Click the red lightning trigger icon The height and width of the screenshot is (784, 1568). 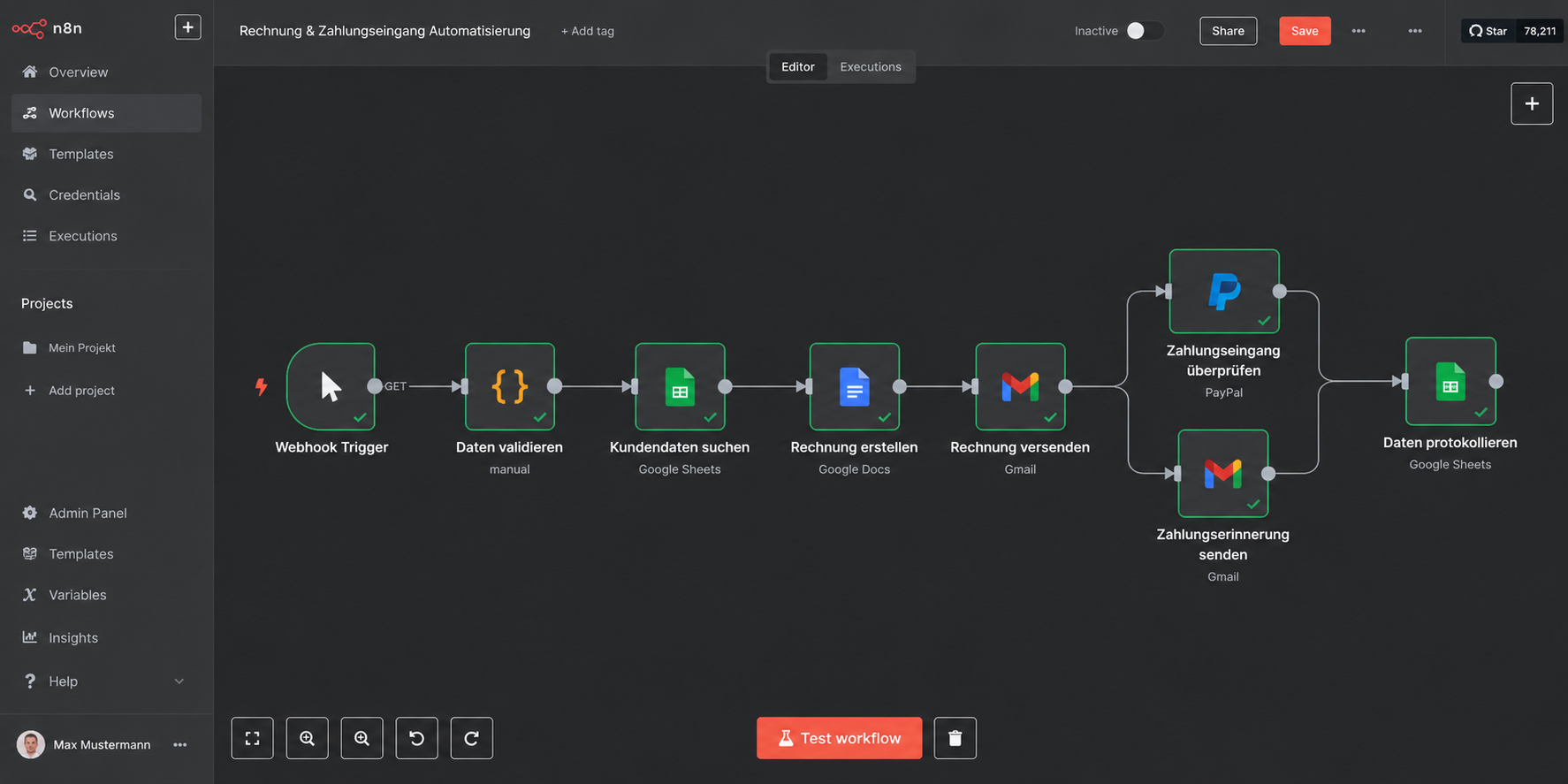click(x=262, y=386)
